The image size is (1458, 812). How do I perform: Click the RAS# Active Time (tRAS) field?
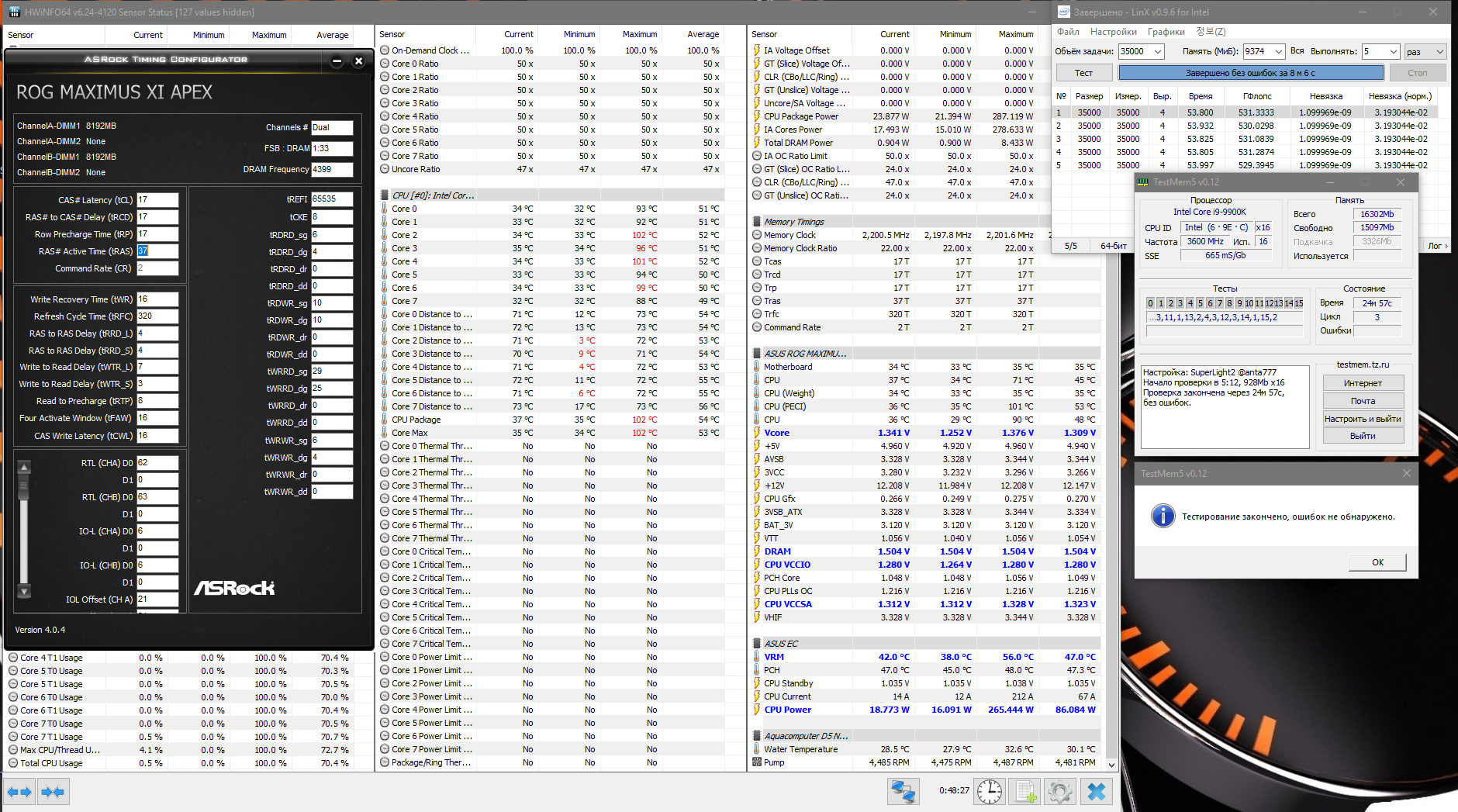pyautogui.click(x=157, y=251)
